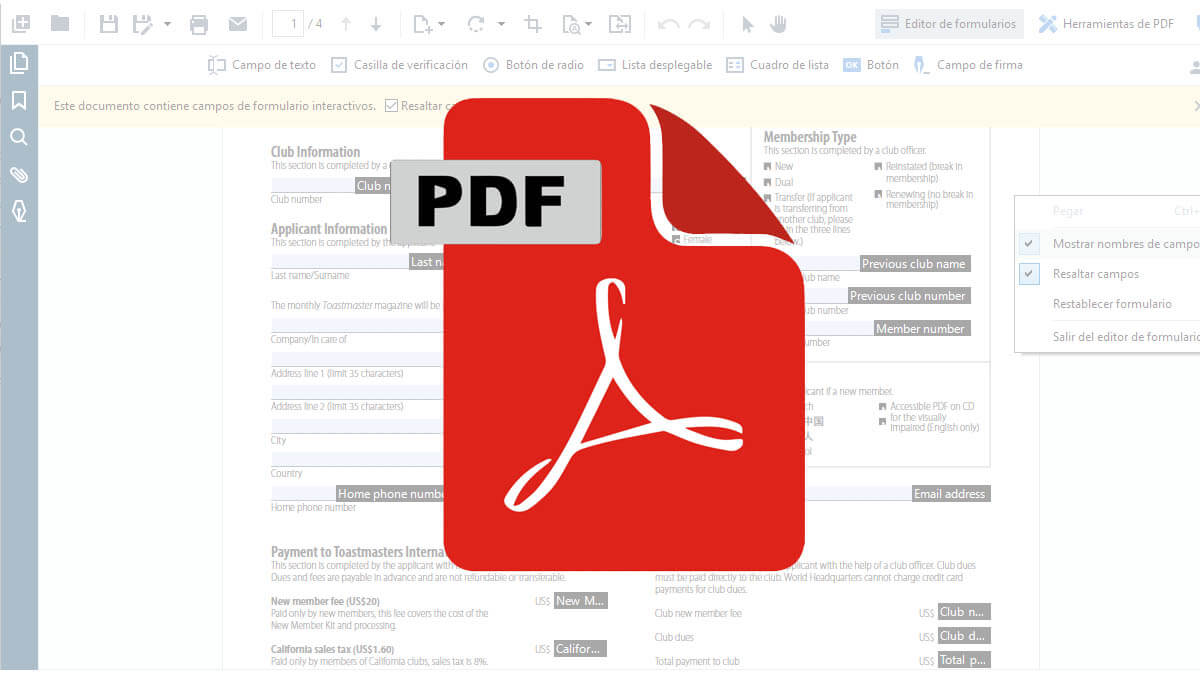The height and width of the screenshot is (675, 1200).
Task: Select the arrow pointer tool
Action: tap(748, 23)
